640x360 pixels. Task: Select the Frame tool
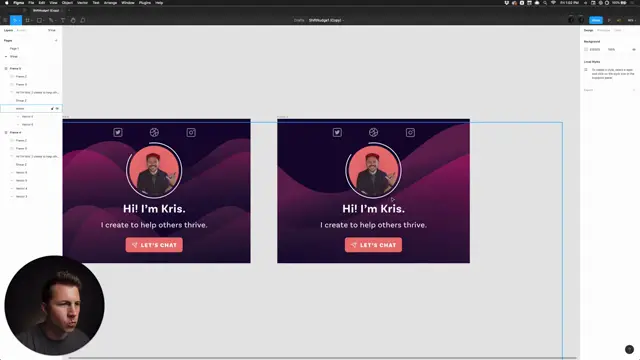click(x=27, y=20)
